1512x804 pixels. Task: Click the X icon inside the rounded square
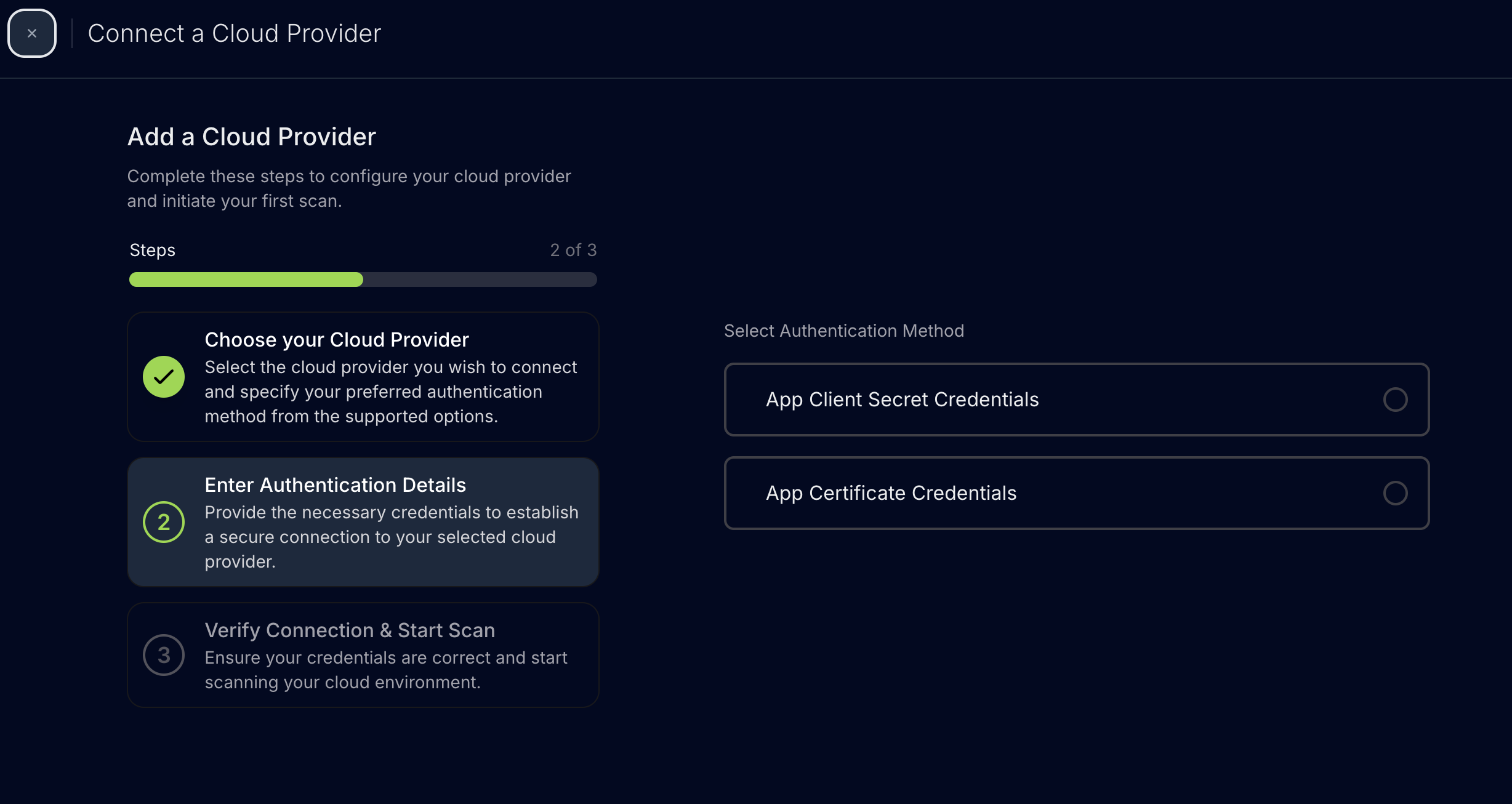click(31, 33)
